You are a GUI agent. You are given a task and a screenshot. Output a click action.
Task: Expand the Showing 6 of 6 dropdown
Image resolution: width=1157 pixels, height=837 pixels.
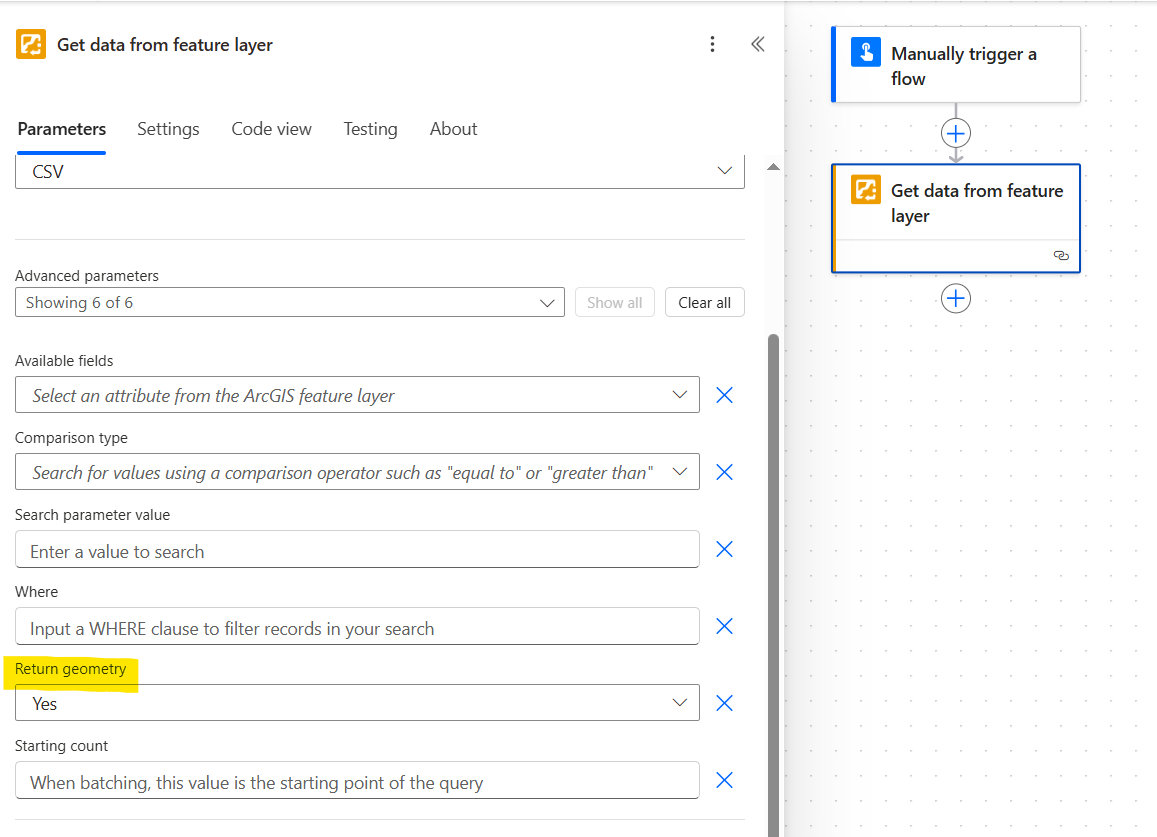tap(546, 302)
